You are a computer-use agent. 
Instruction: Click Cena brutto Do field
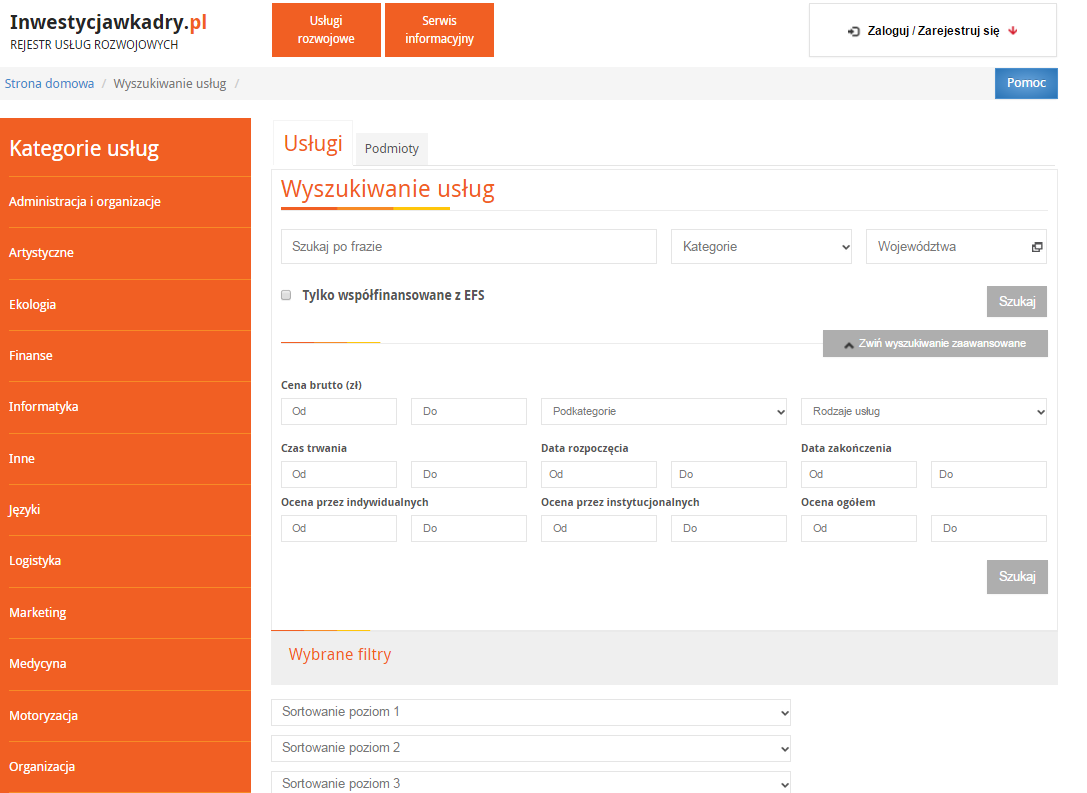click(469, 411)
